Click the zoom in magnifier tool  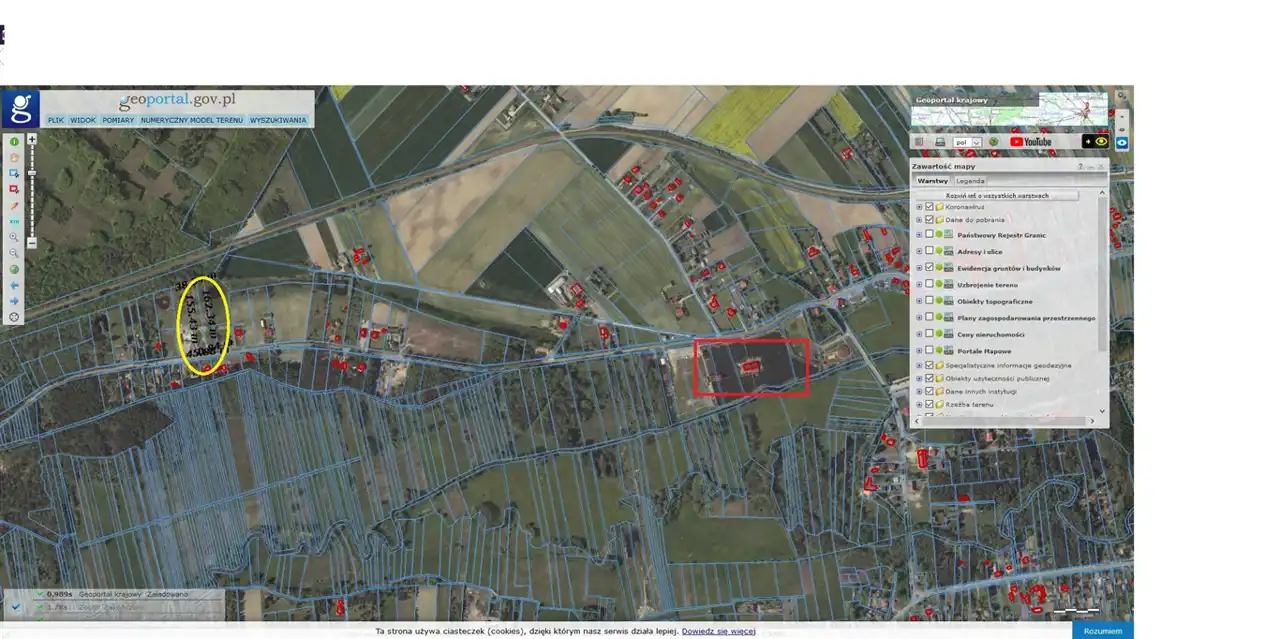[x=14, y=238]
